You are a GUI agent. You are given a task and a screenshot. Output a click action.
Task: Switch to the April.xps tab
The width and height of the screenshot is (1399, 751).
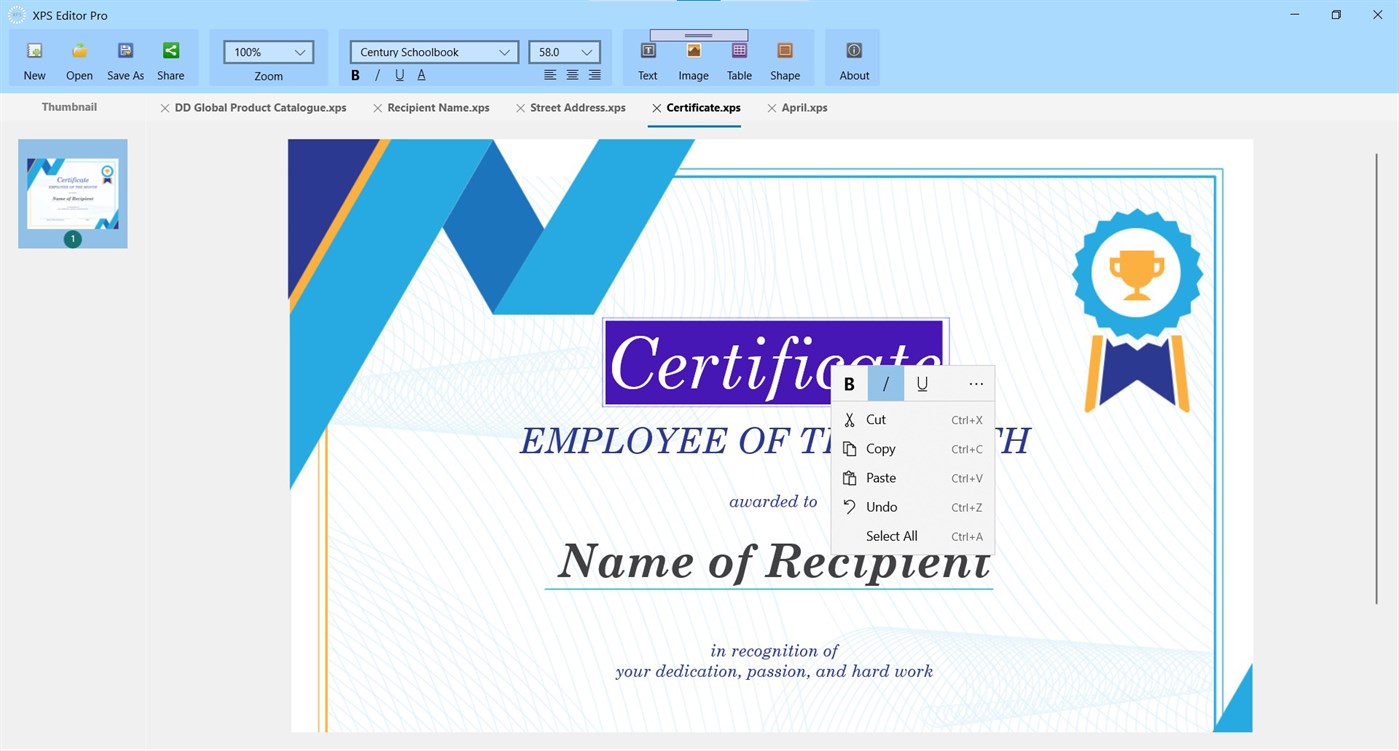805,107
